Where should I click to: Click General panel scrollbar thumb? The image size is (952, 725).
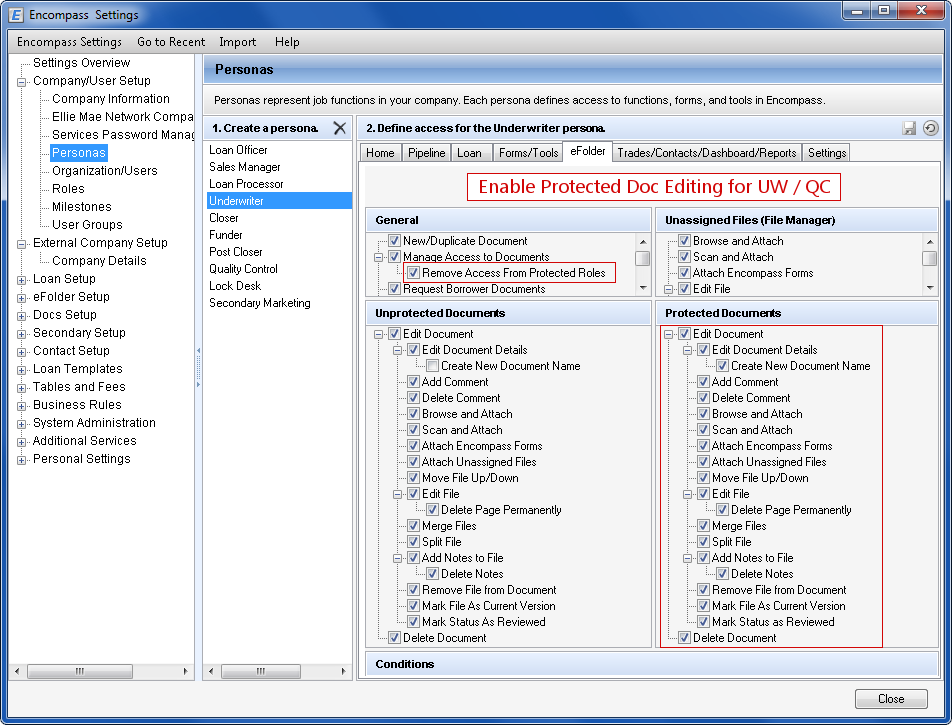click(643, 258)
